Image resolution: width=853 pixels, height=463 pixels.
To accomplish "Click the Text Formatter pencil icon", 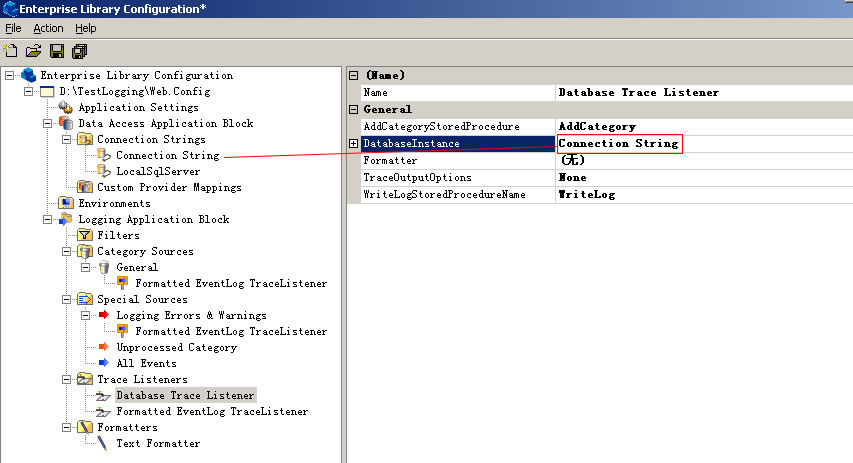I will coord(102,443).
